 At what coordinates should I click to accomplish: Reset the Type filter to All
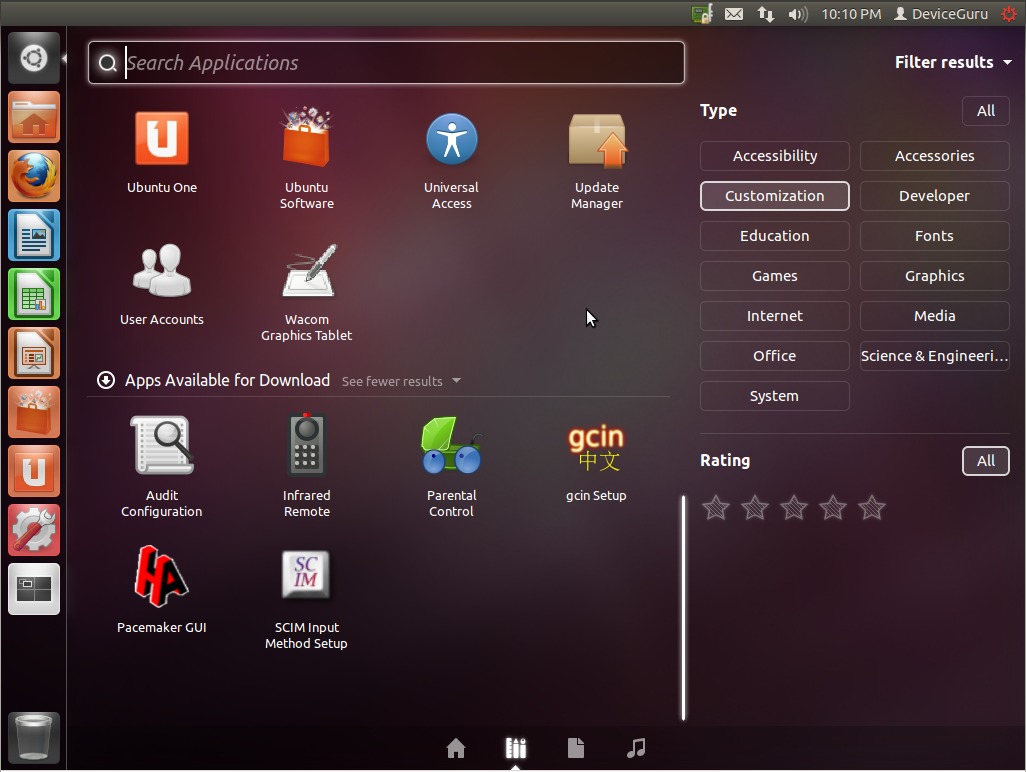coord(985,111)
